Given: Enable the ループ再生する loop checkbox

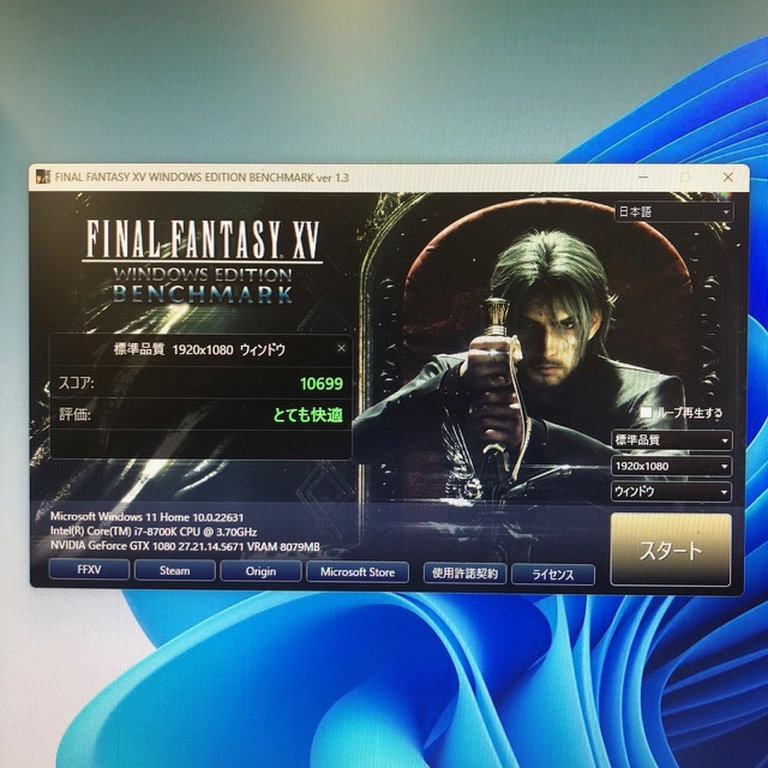Looking at the screenshot, I should pyautogui.click(x=647, y=412).
